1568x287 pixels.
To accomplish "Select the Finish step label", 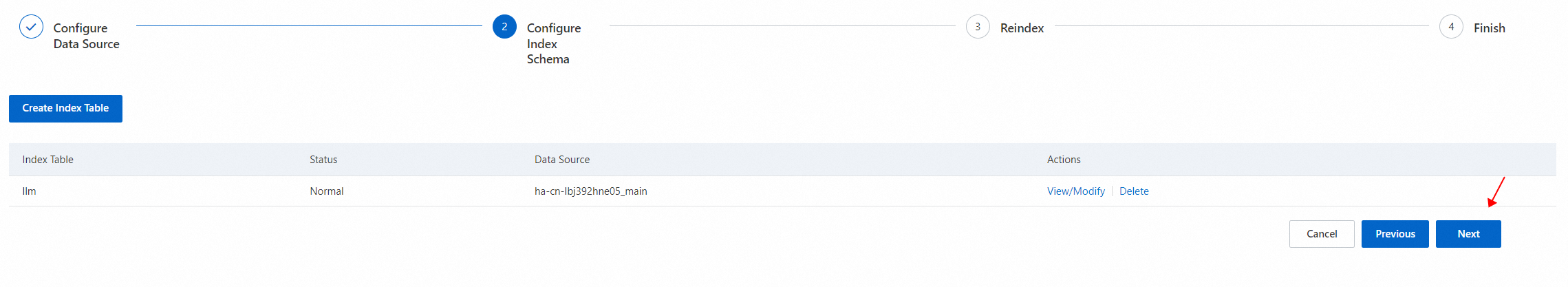I will [1489, 28].
